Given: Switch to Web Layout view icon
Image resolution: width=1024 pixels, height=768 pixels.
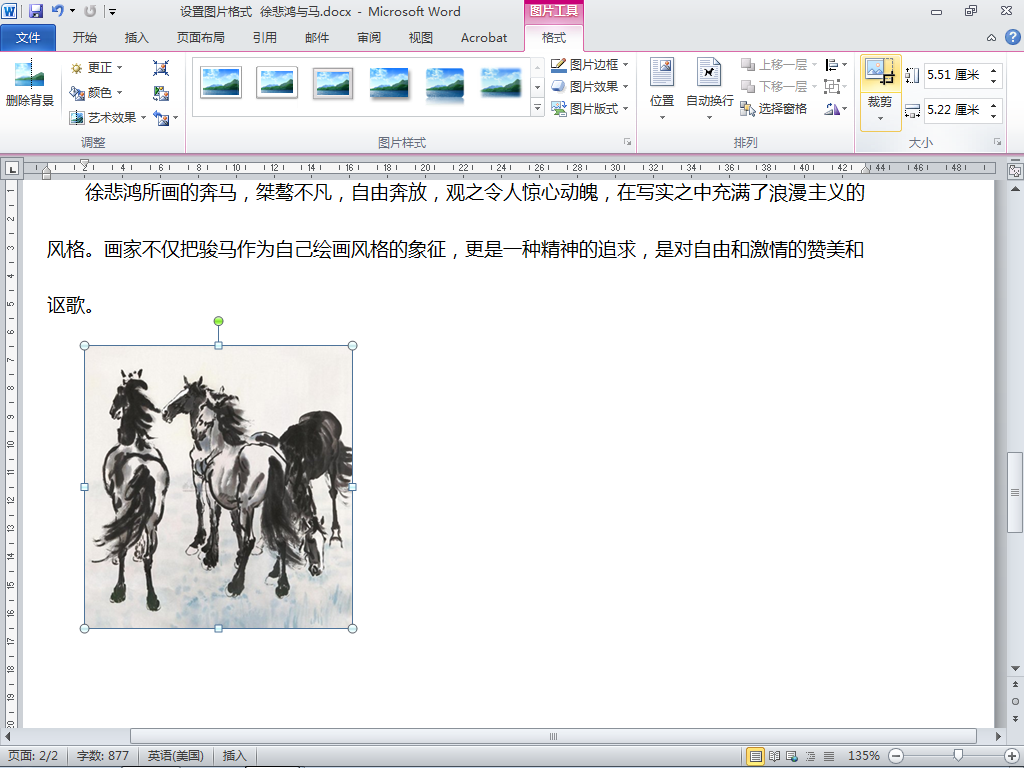Looking at the screenshot, I should coord(792,756).
